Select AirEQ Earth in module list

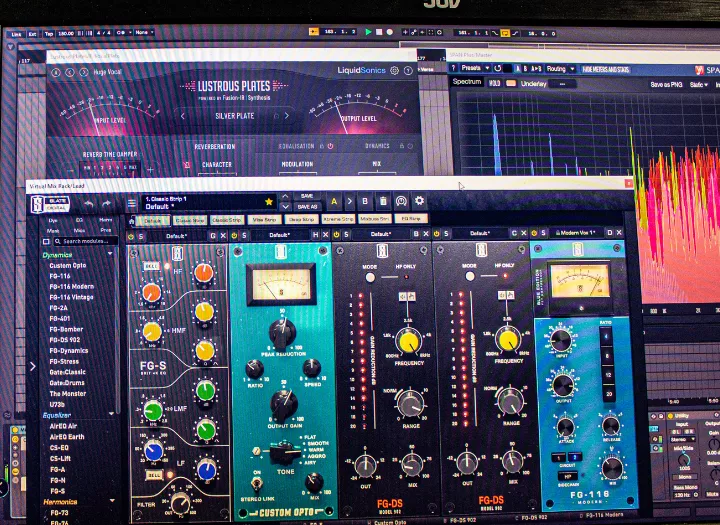click(67, 437)
